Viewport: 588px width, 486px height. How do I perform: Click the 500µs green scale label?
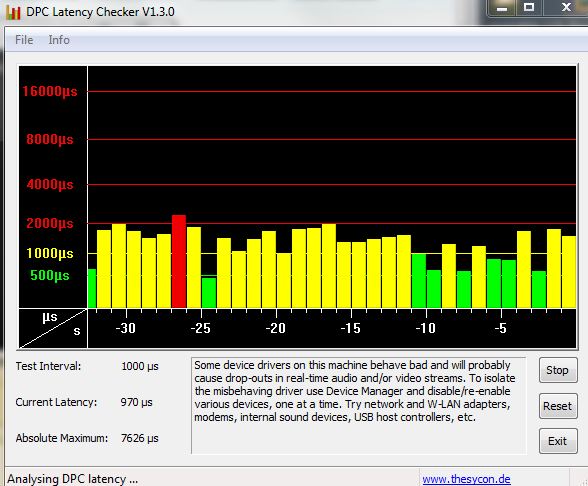click(50, 276)
